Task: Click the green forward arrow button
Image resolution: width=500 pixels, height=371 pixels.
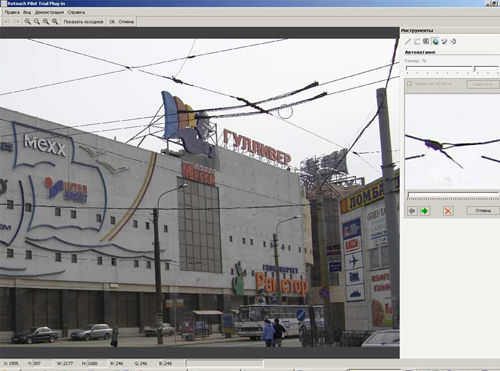Action: coord(425,211)
